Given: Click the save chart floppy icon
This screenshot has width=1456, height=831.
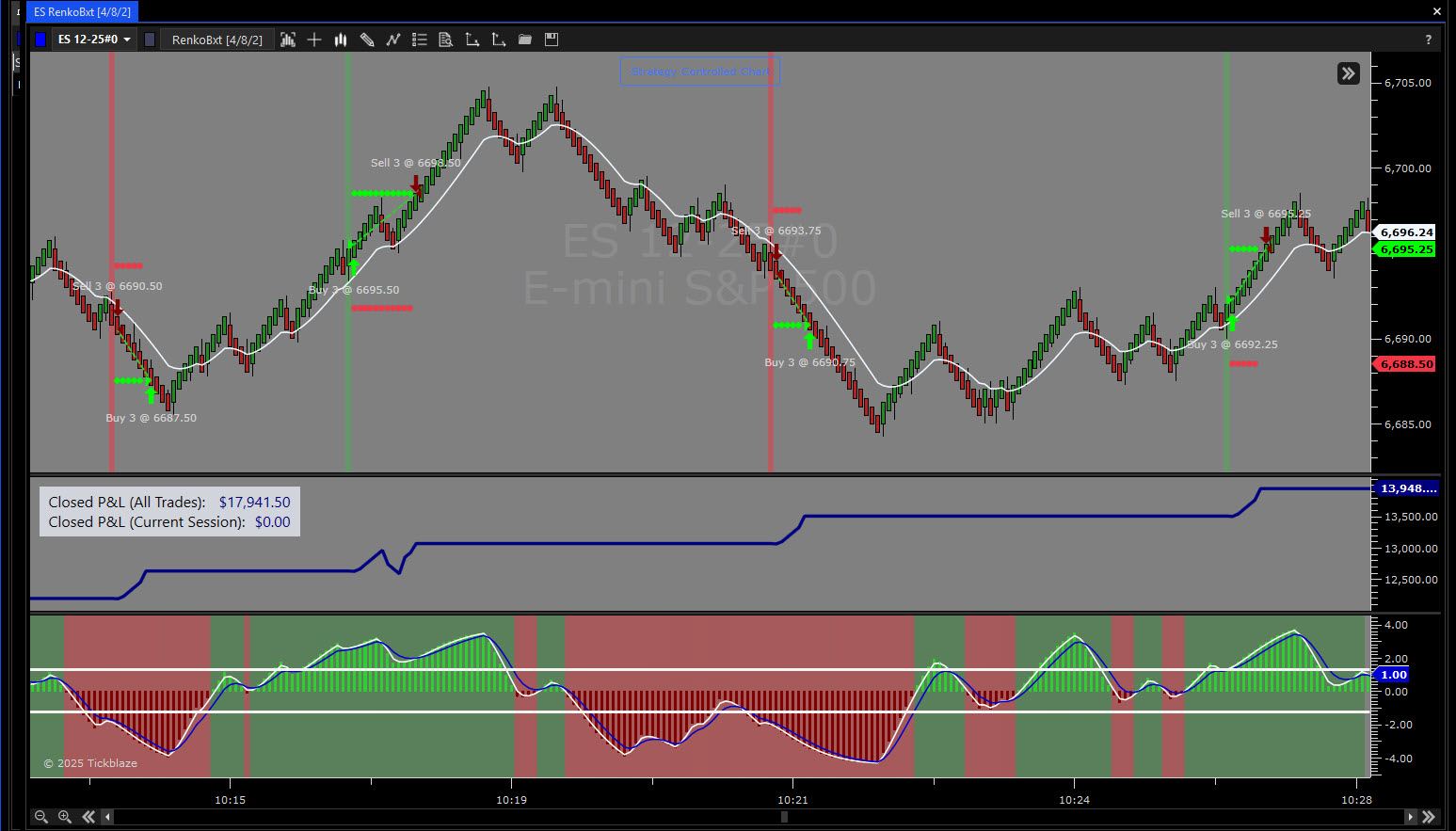Looking at the screenshot, I should [x=552, y=40].
